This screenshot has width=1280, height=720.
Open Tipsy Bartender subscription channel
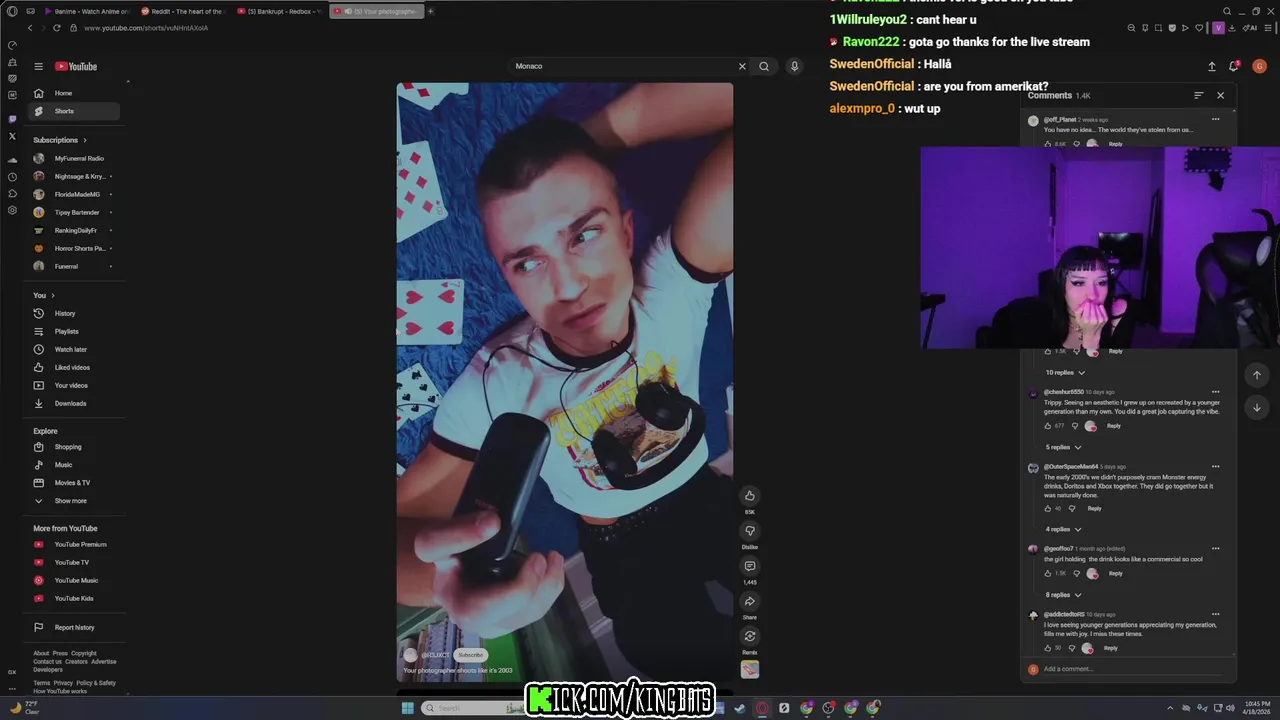(x=75, y=212)
